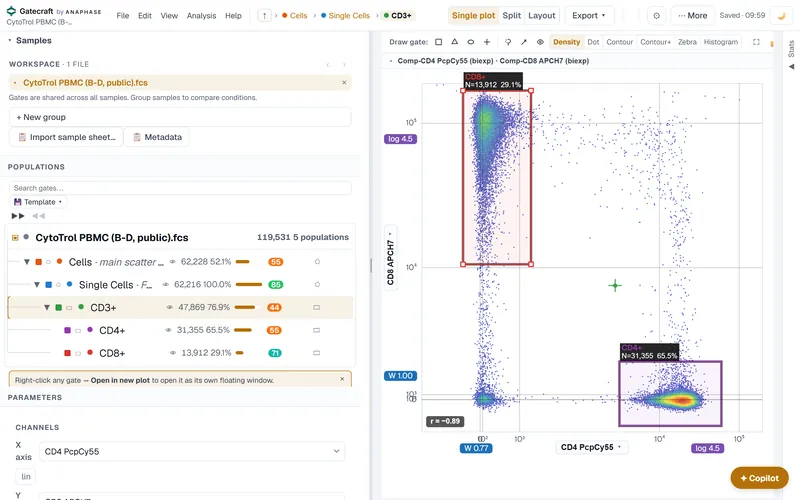This screenshot has height=500, width=800.
Task: Click the green quadrant crosshair marker on plot
Action: 615,286
